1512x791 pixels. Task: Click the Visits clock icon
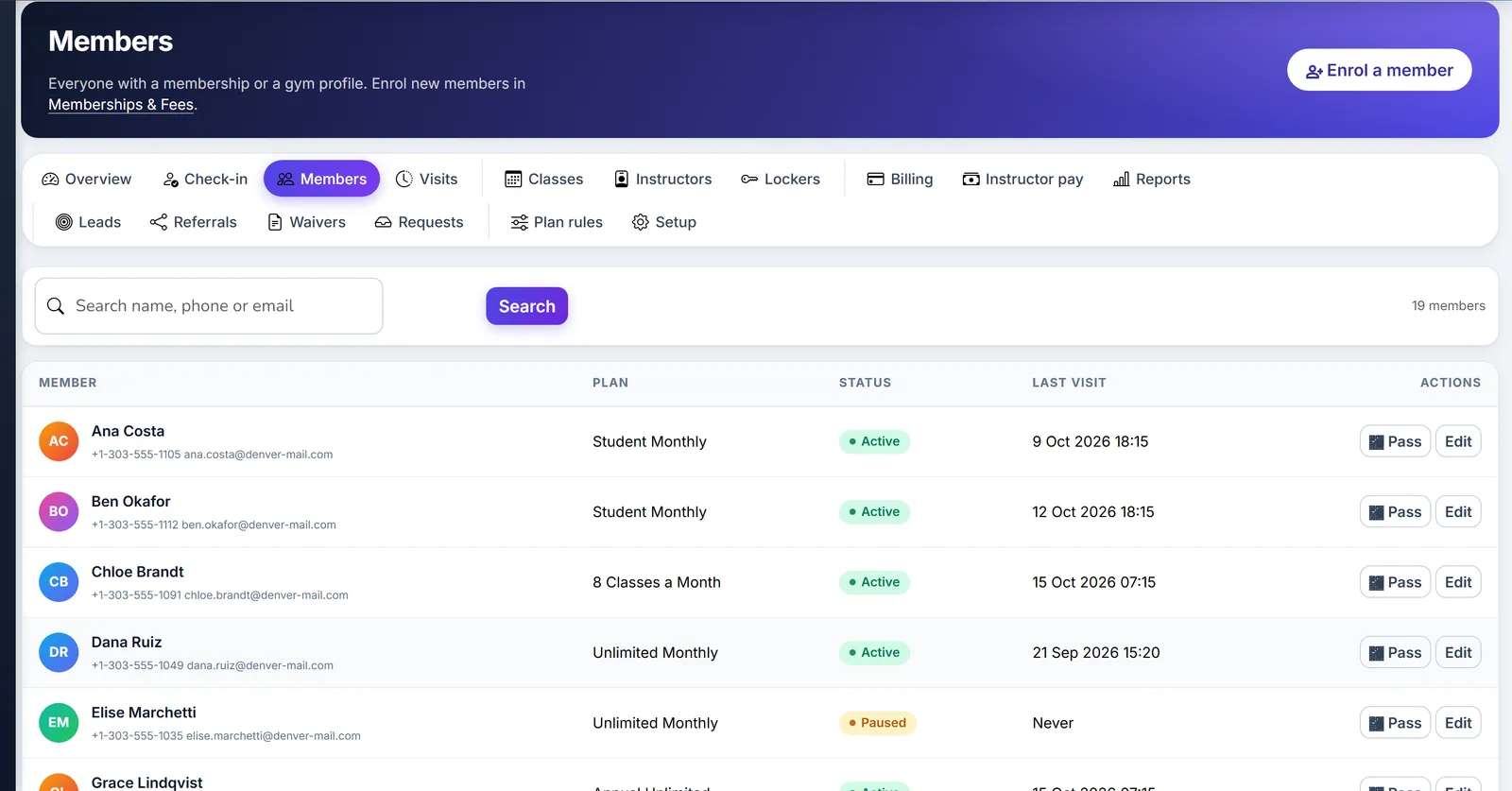coord(404,179)
